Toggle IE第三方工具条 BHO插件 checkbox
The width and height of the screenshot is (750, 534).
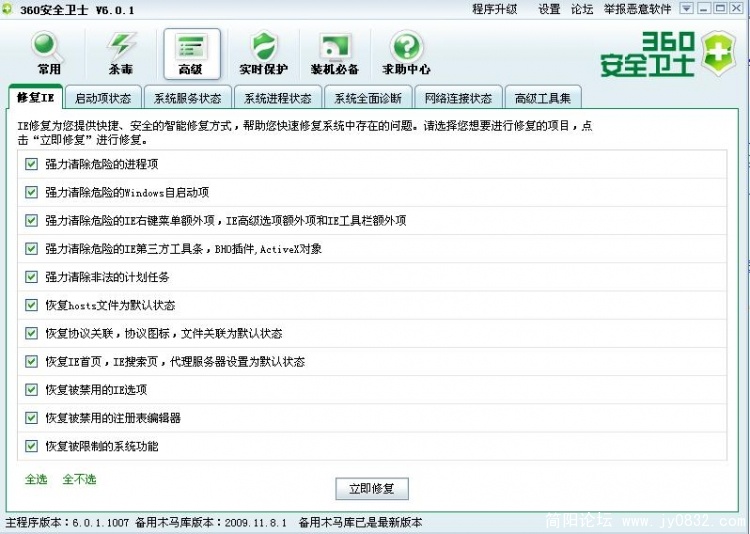click(32, 249)
